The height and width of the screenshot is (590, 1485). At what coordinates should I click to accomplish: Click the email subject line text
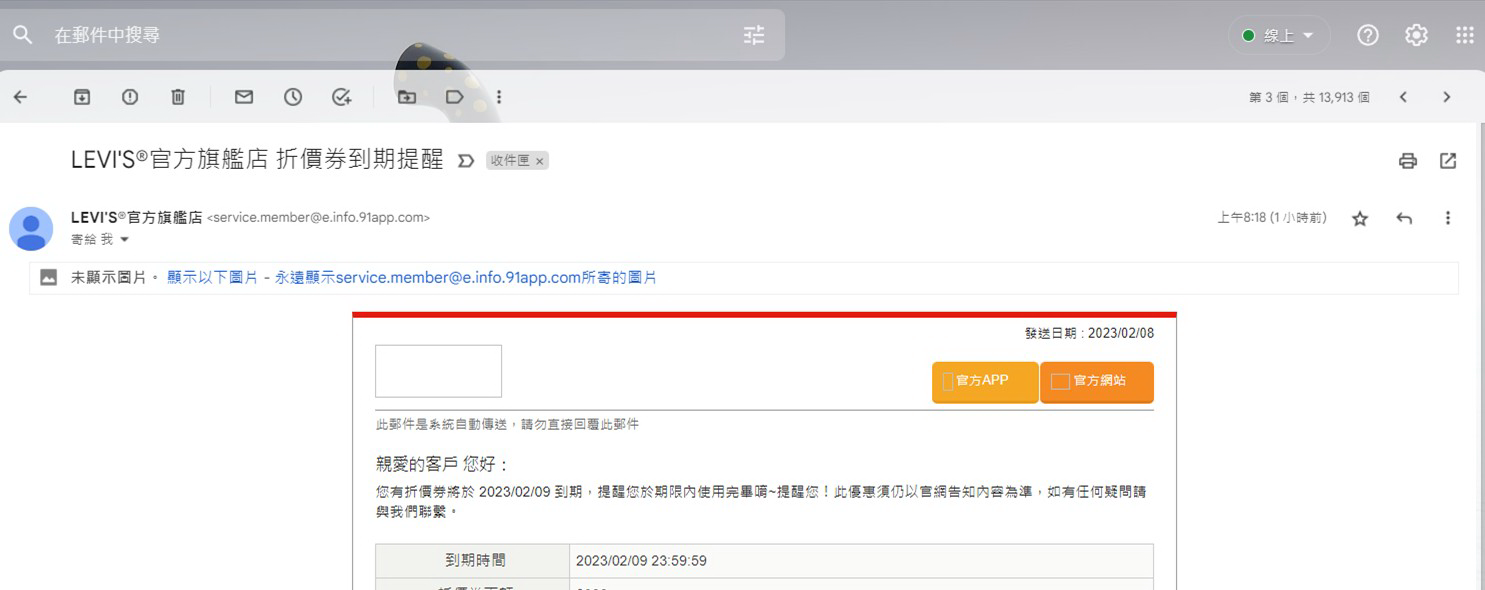tap(257, 160)
